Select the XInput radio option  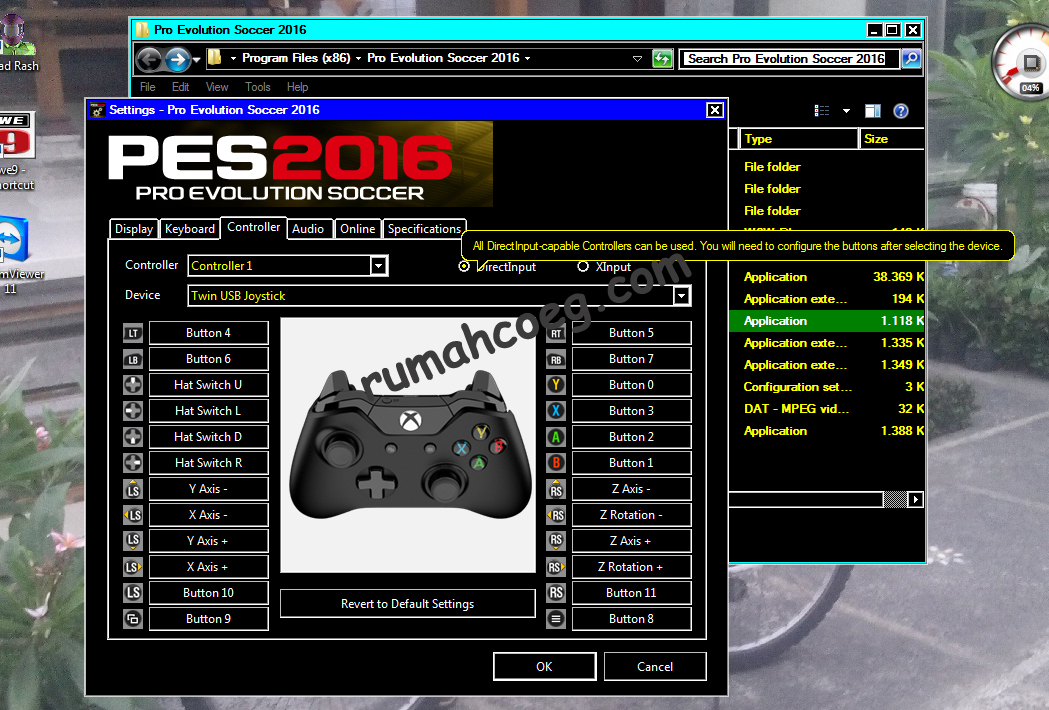click(x=583, y=266)
